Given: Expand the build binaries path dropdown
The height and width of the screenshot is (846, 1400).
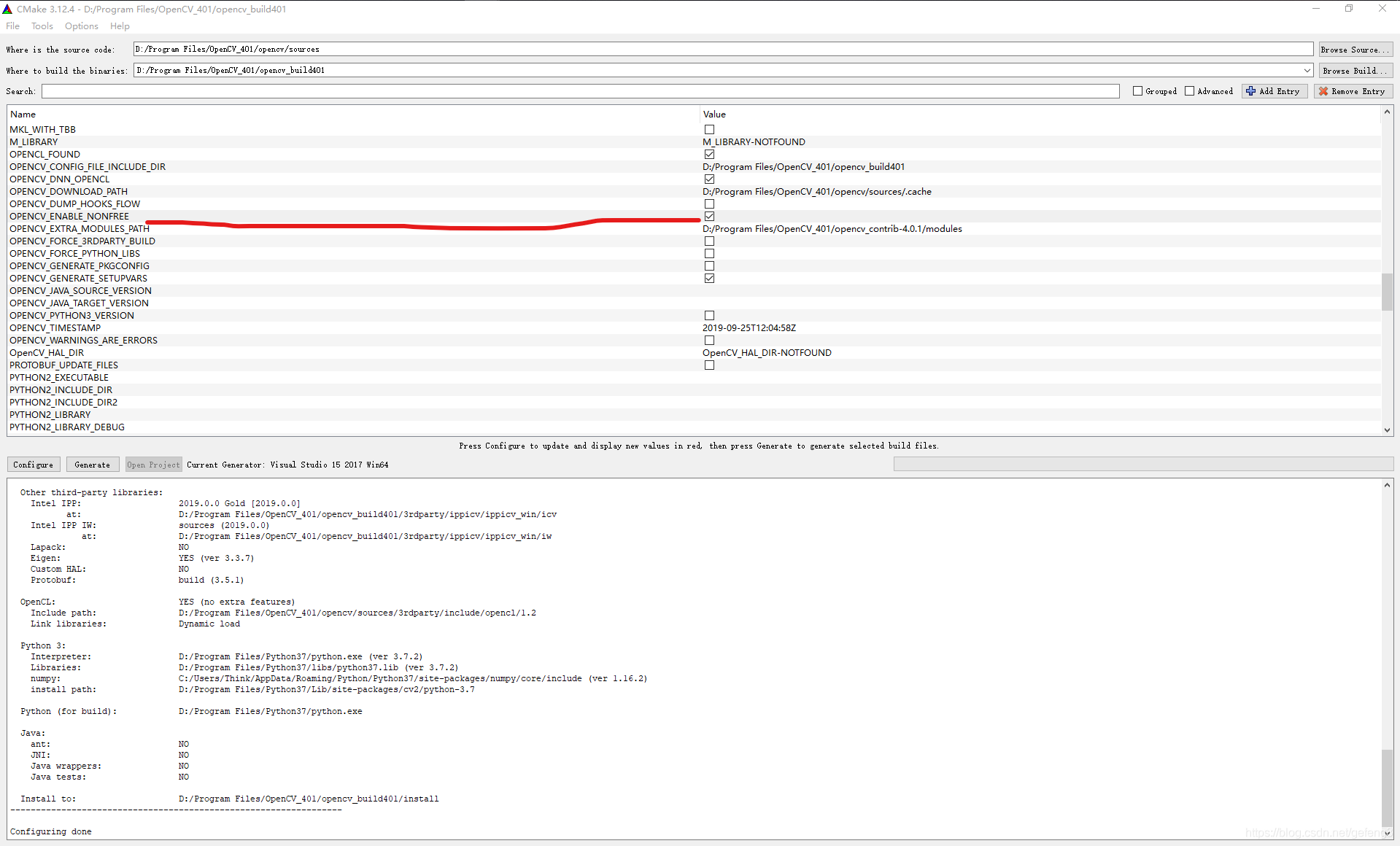Looking at the screenshot, I should [1307, 71].
